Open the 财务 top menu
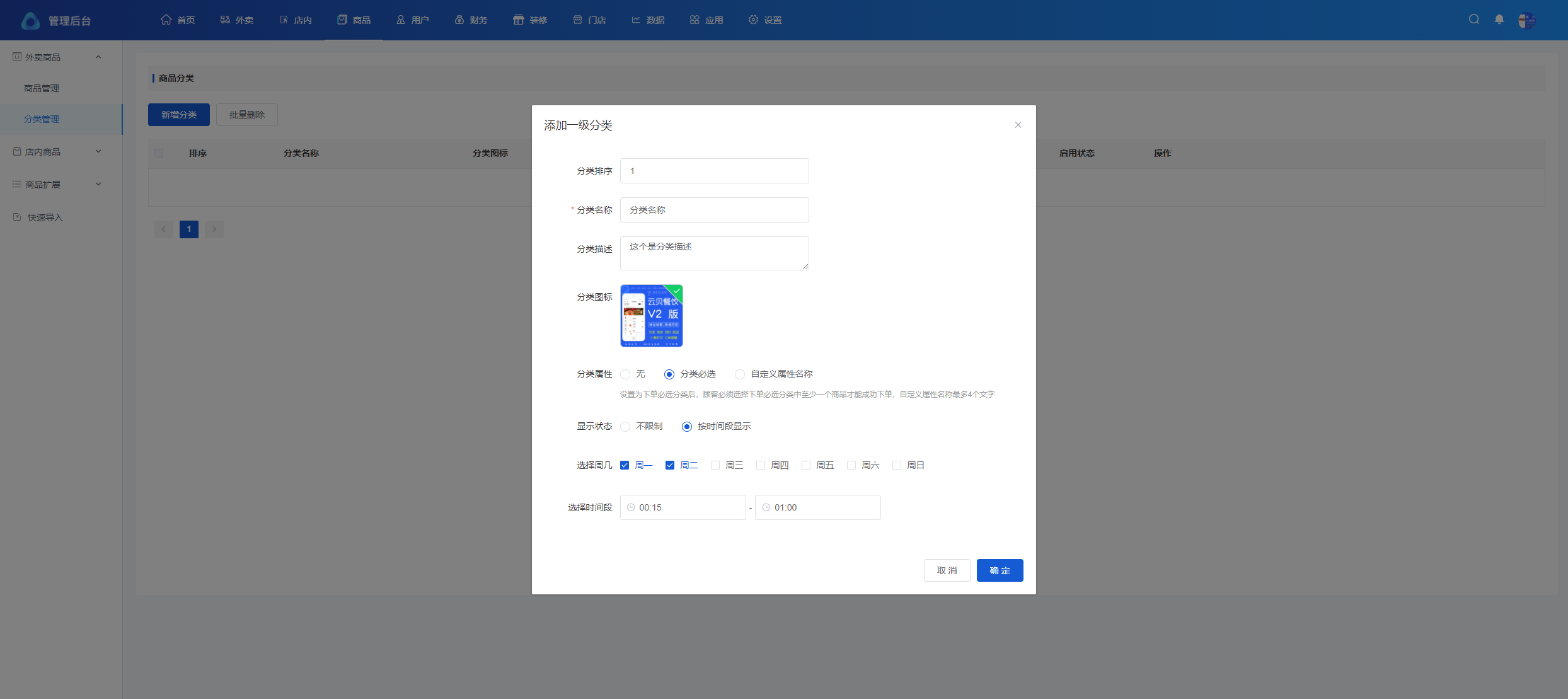1568x699 pixels. [x=471, y=20]
